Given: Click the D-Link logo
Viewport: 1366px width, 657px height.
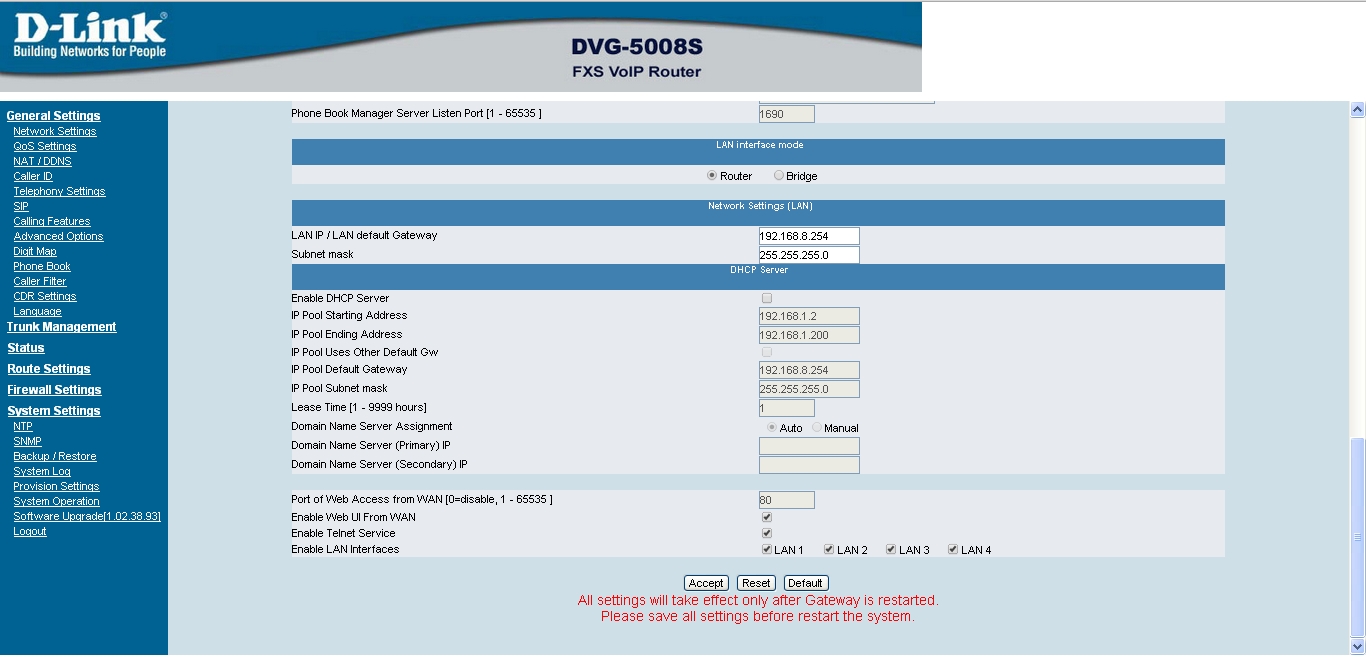Looking at the screenshot, I should click(90, 35).
